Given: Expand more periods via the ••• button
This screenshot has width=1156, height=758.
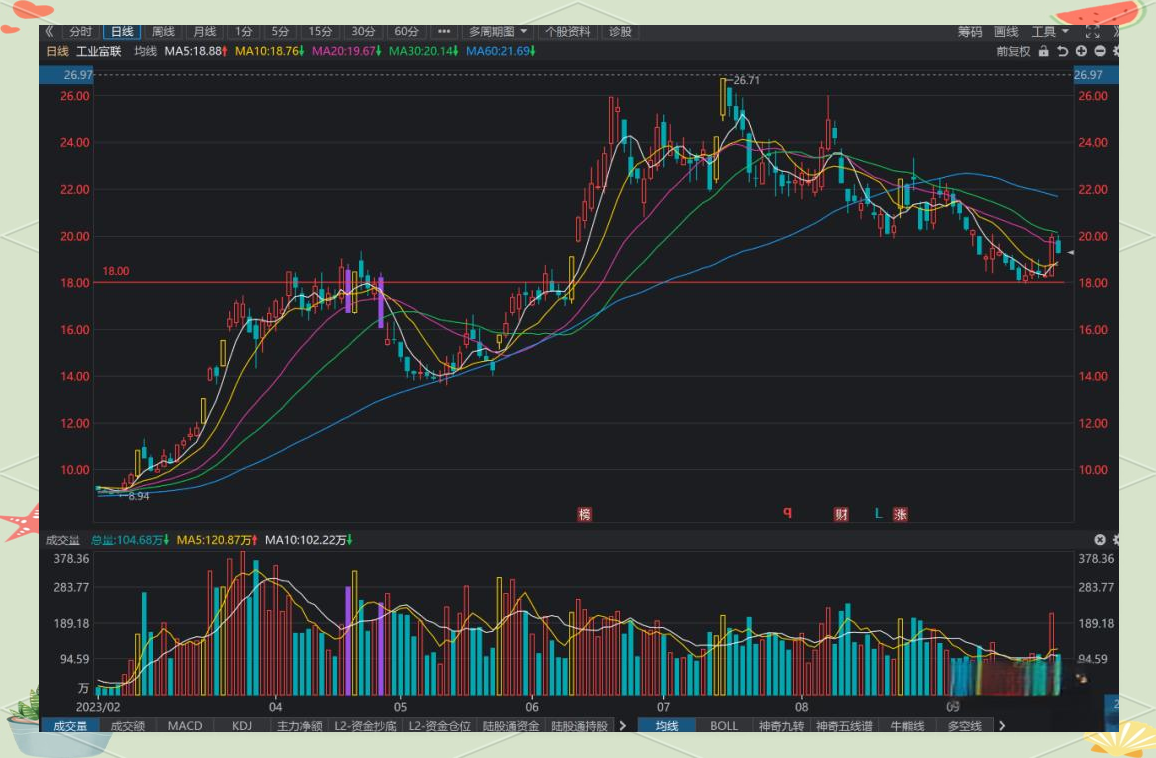Looking at the screenshot, I should click(444, 32).
